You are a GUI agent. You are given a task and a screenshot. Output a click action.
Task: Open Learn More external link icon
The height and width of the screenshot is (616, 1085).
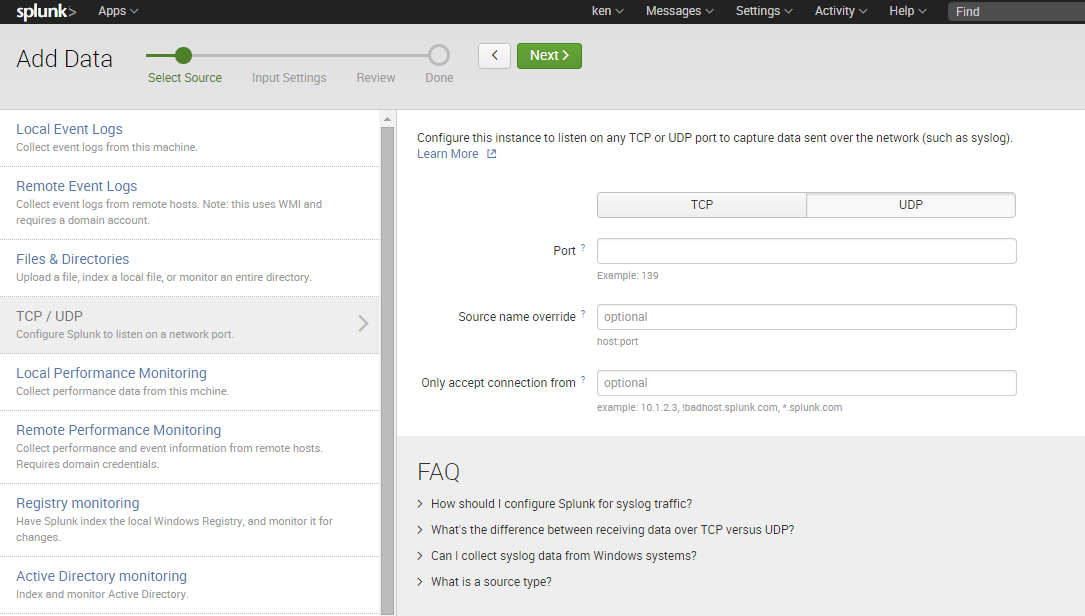pos(491,154)
